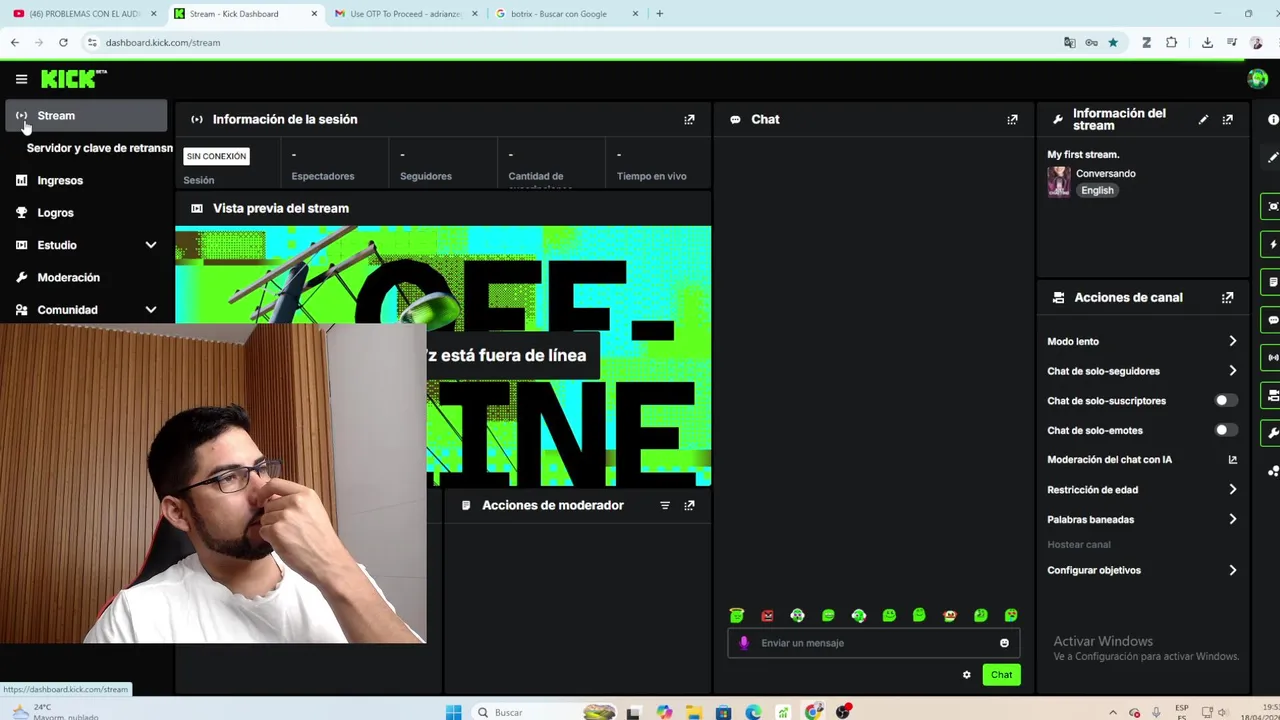Click the Enviar un mensaje input field

click(872, 643)
